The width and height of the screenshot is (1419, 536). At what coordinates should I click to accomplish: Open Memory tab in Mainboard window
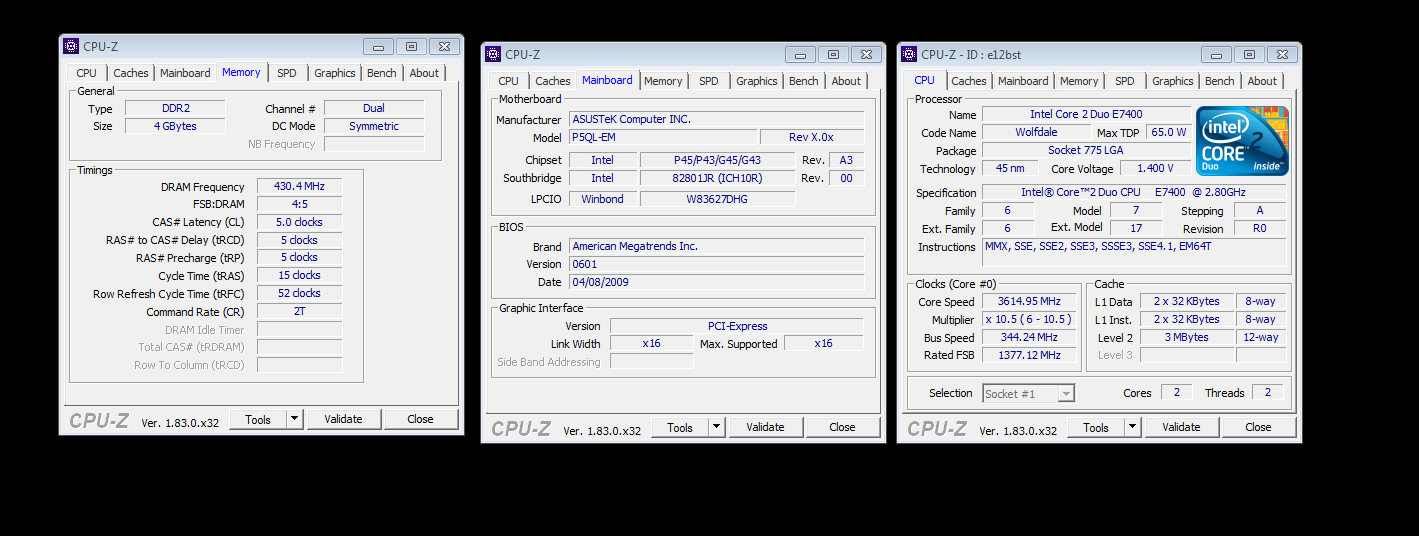663,81
